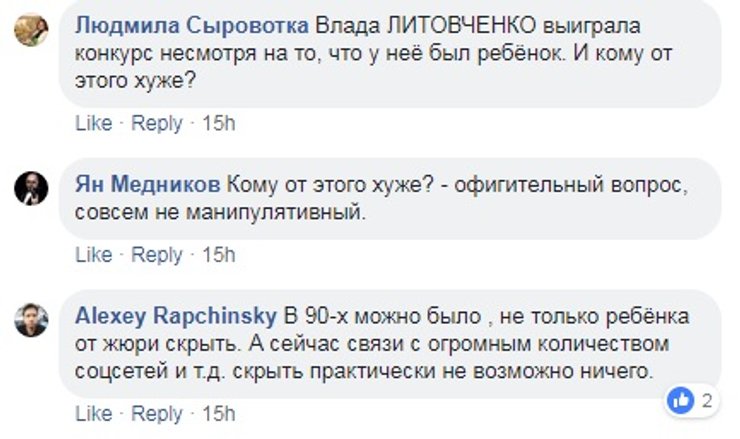This screenshot has height=439, width=740.
Task: Click the 15h timestamp under Ян Медников's comment
Action: pyautogui.click(x=217, y=255)
